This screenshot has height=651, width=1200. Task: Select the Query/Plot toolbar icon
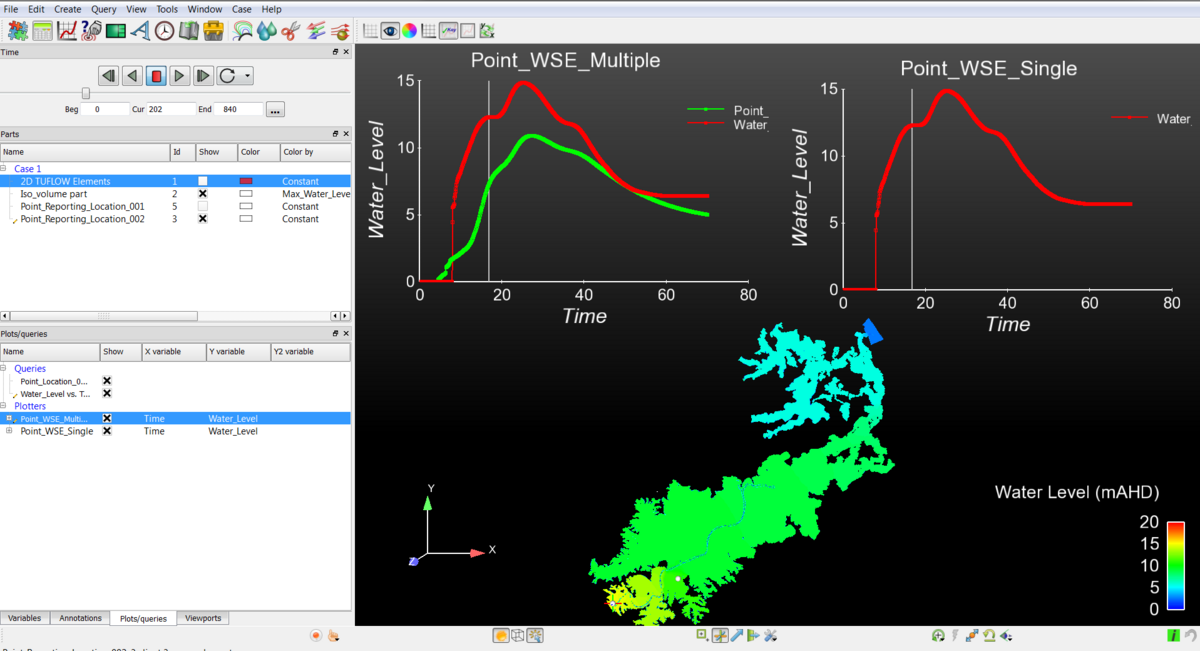point(90,31)
